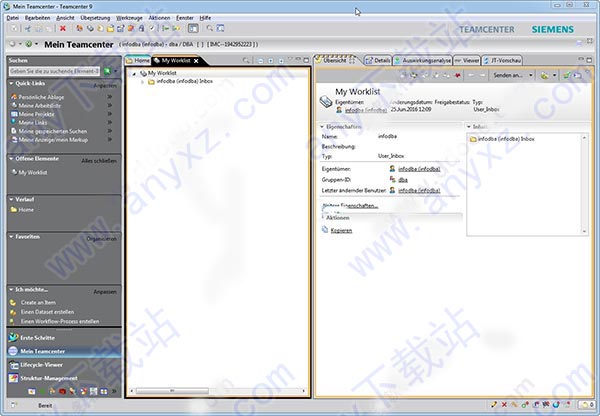
Task: Collapse the Quick-Links section
Action: click(x=11, y=83)
